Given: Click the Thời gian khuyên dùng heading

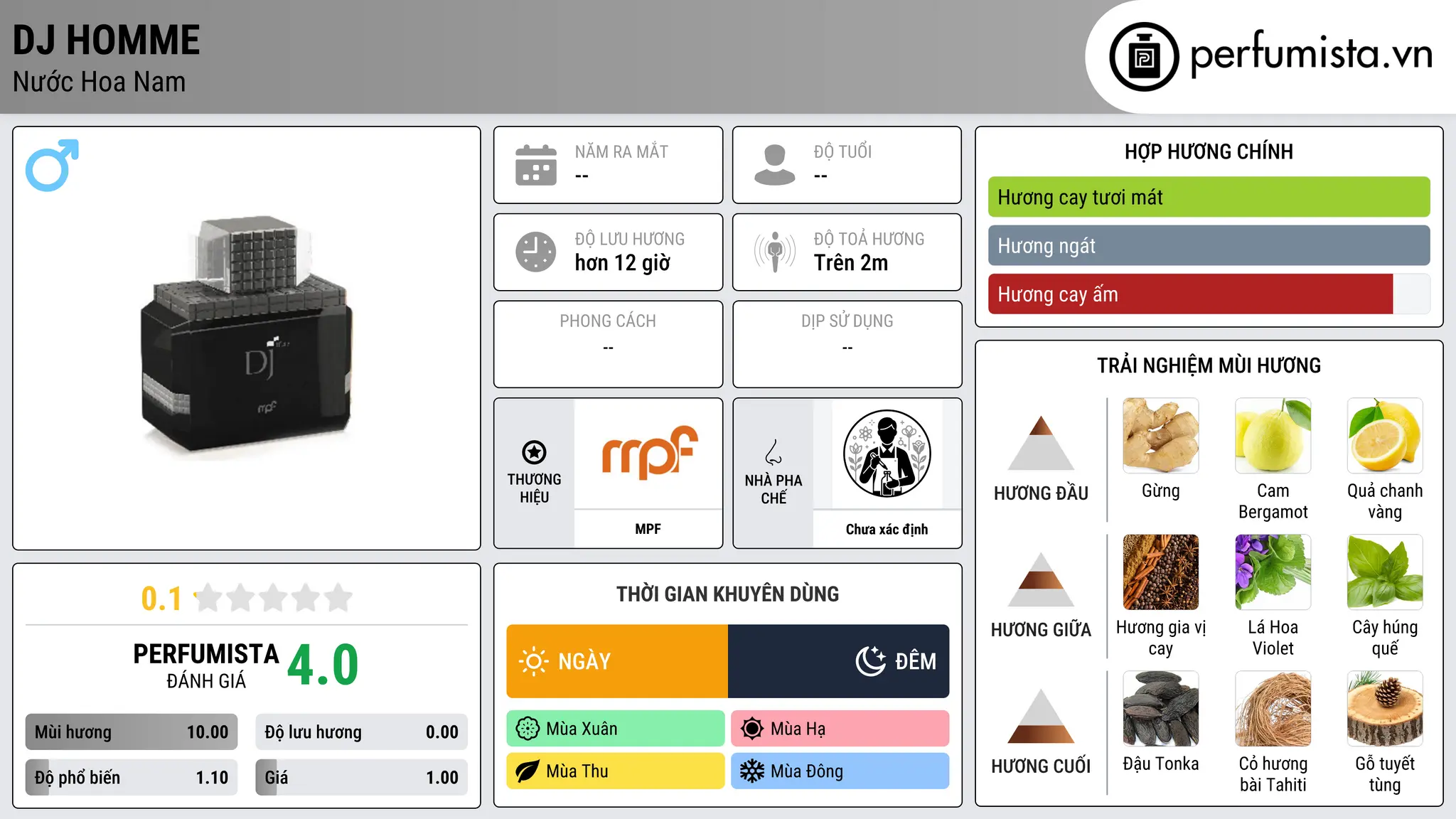Looking at the screenshot, I should coord(728,594).
